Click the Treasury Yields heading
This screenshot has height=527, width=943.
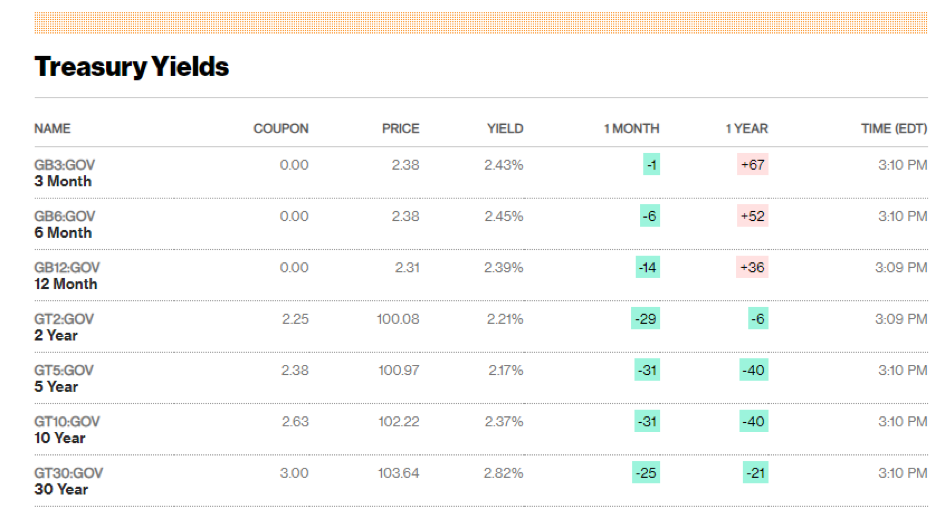pos(131,67)
